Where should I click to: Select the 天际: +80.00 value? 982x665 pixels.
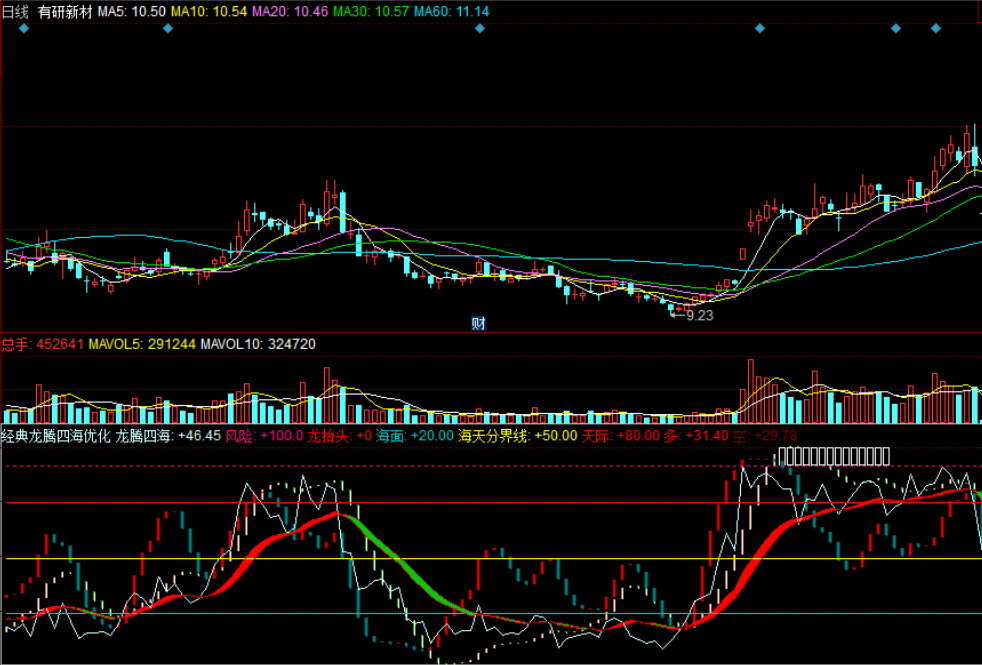(x=621, y=436)
